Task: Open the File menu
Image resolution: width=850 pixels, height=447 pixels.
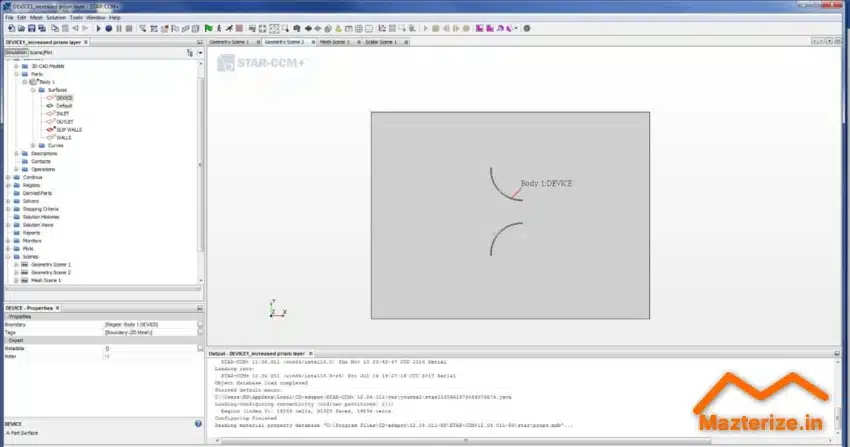Action: [9, 17]
